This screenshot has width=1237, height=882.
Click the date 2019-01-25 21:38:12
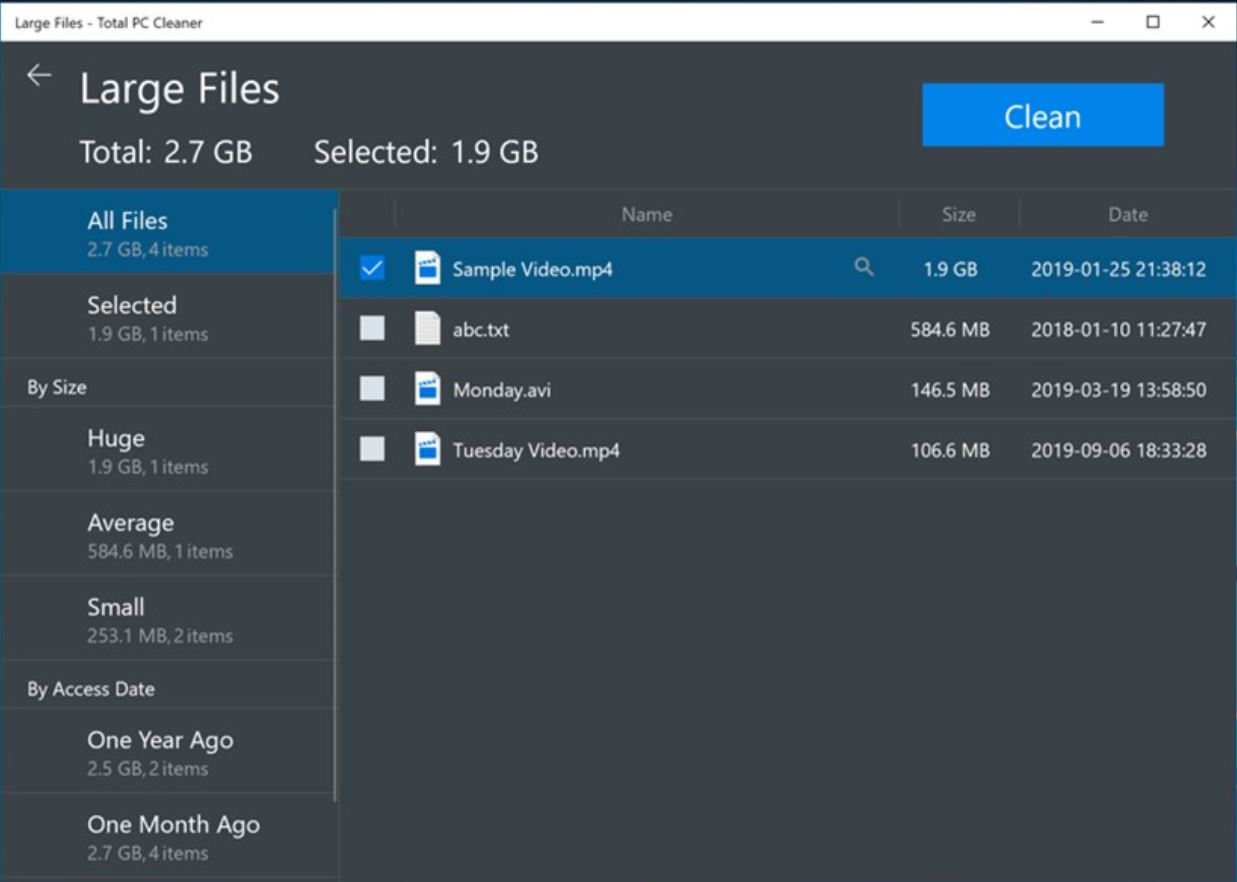click(1119, 269)
